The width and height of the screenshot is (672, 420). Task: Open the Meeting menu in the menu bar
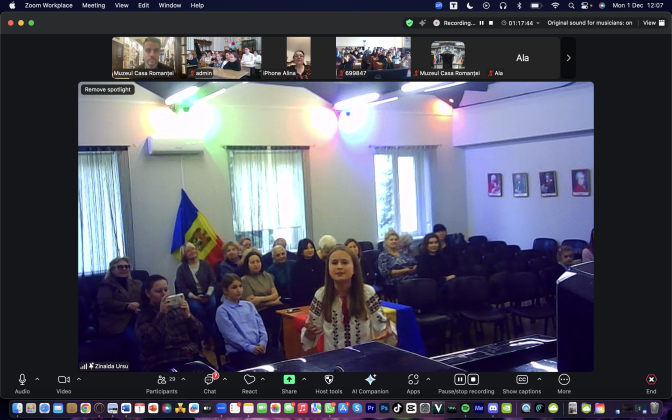point(93,5)
